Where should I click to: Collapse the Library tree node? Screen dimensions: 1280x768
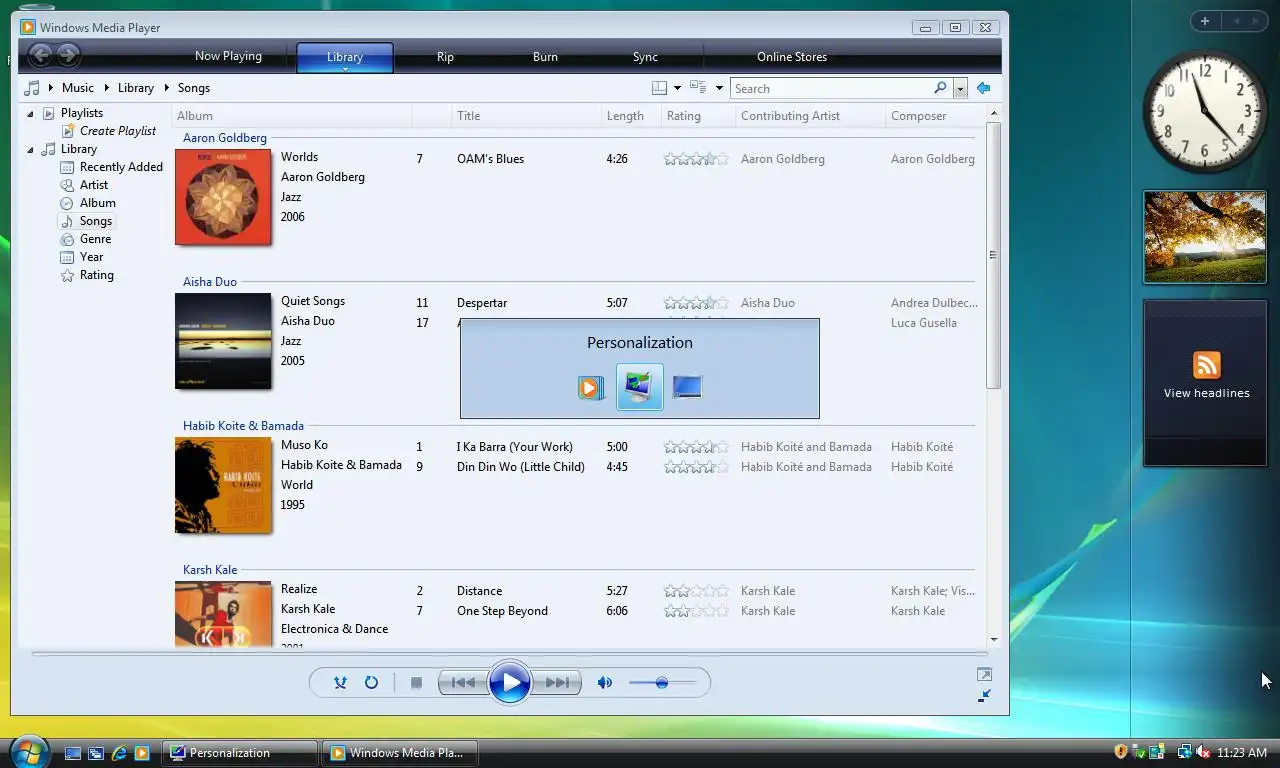click(x=30, y=149)
